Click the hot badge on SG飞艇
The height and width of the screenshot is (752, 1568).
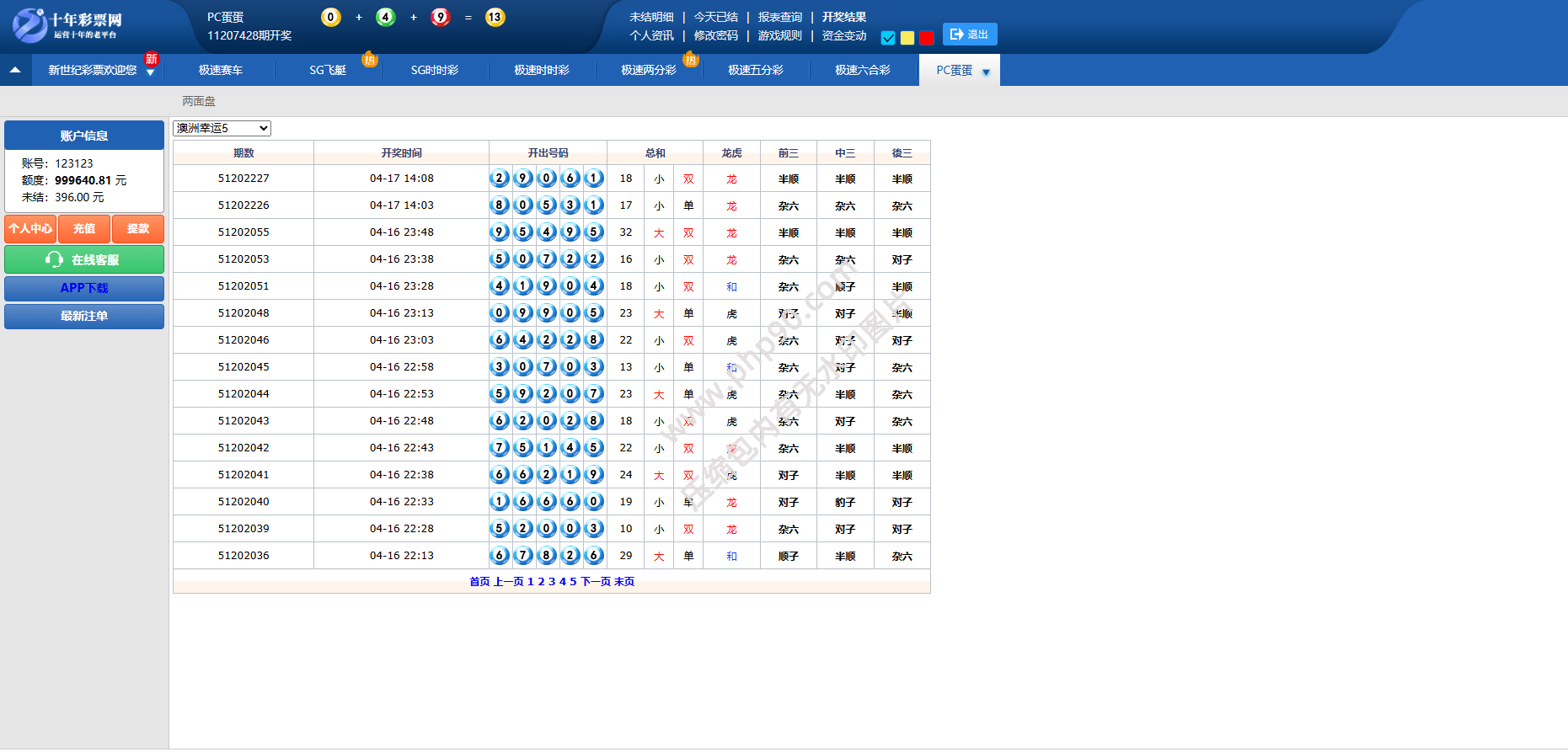tap(369, 60)
